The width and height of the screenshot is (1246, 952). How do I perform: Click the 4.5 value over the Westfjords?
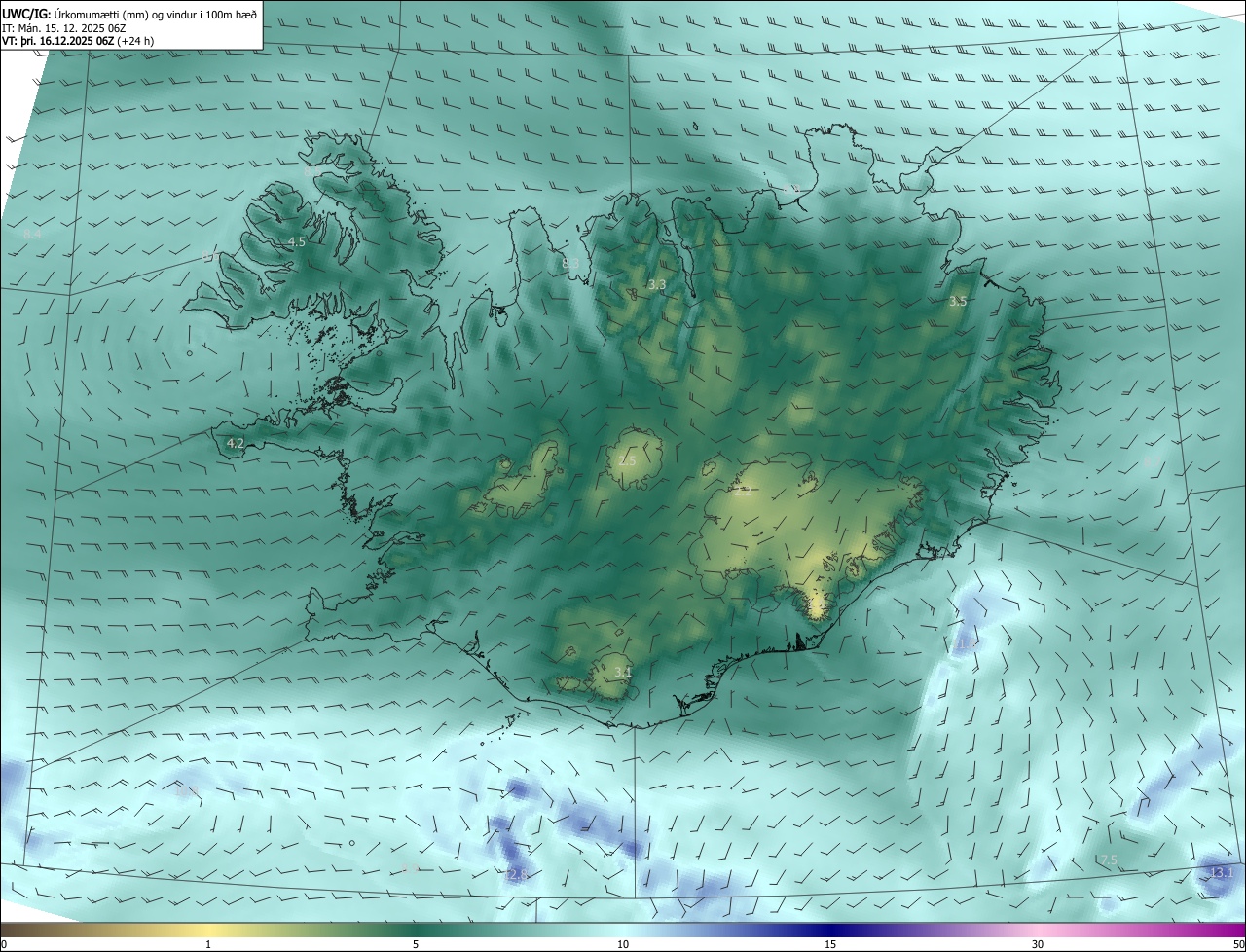297,241
